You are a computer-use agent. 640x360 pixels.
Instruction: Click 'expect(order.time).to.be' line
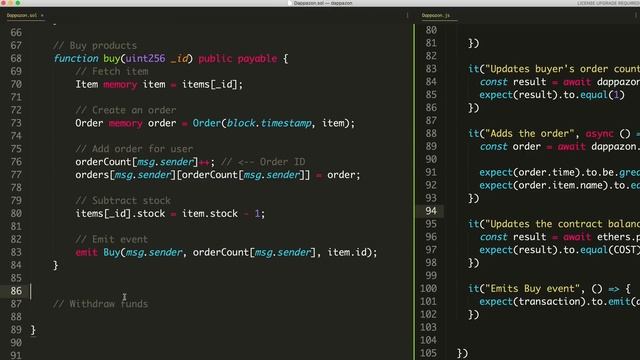[559, 172]
